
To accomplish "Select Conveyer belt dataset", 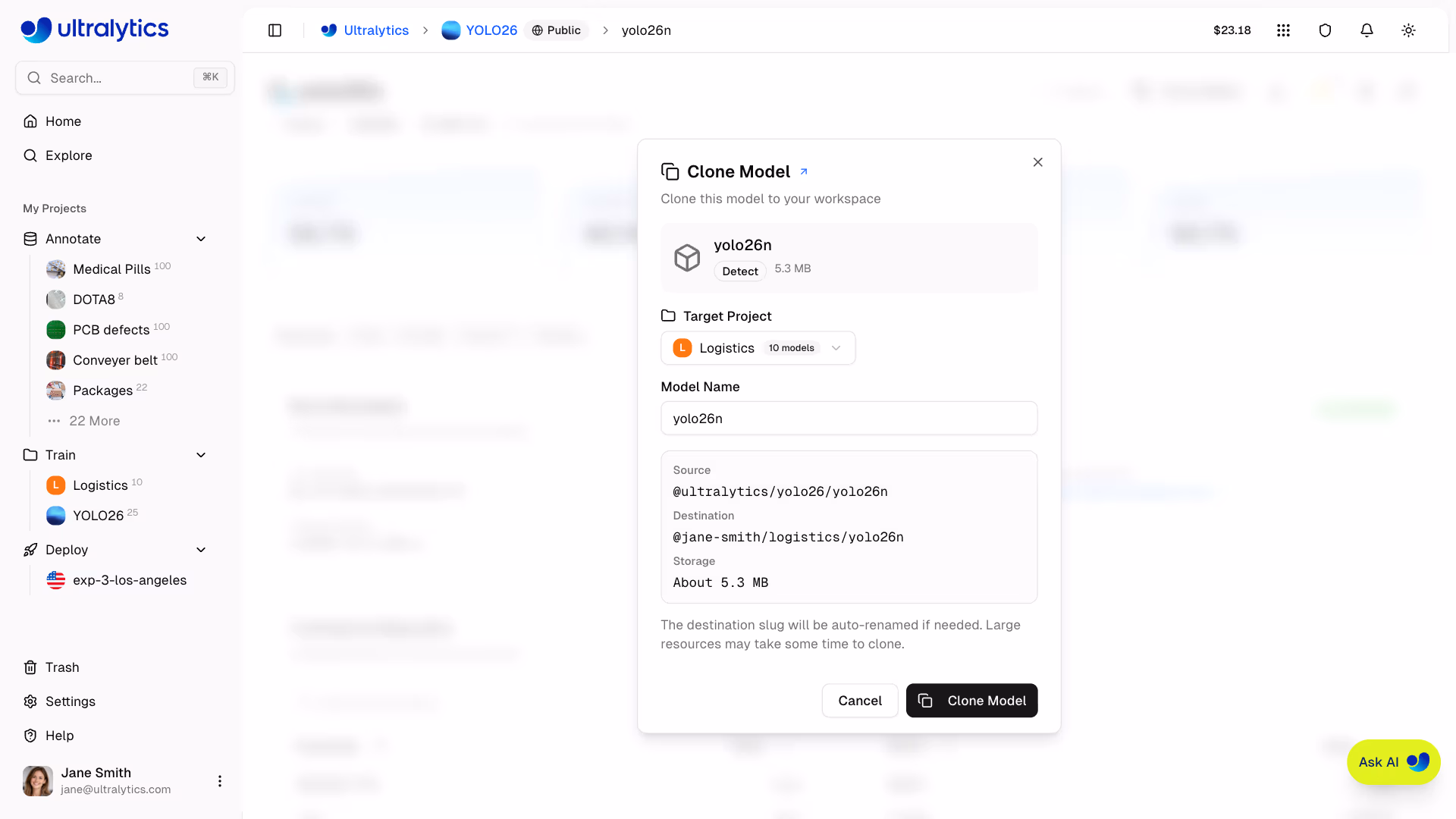I will tap(115, 360).
